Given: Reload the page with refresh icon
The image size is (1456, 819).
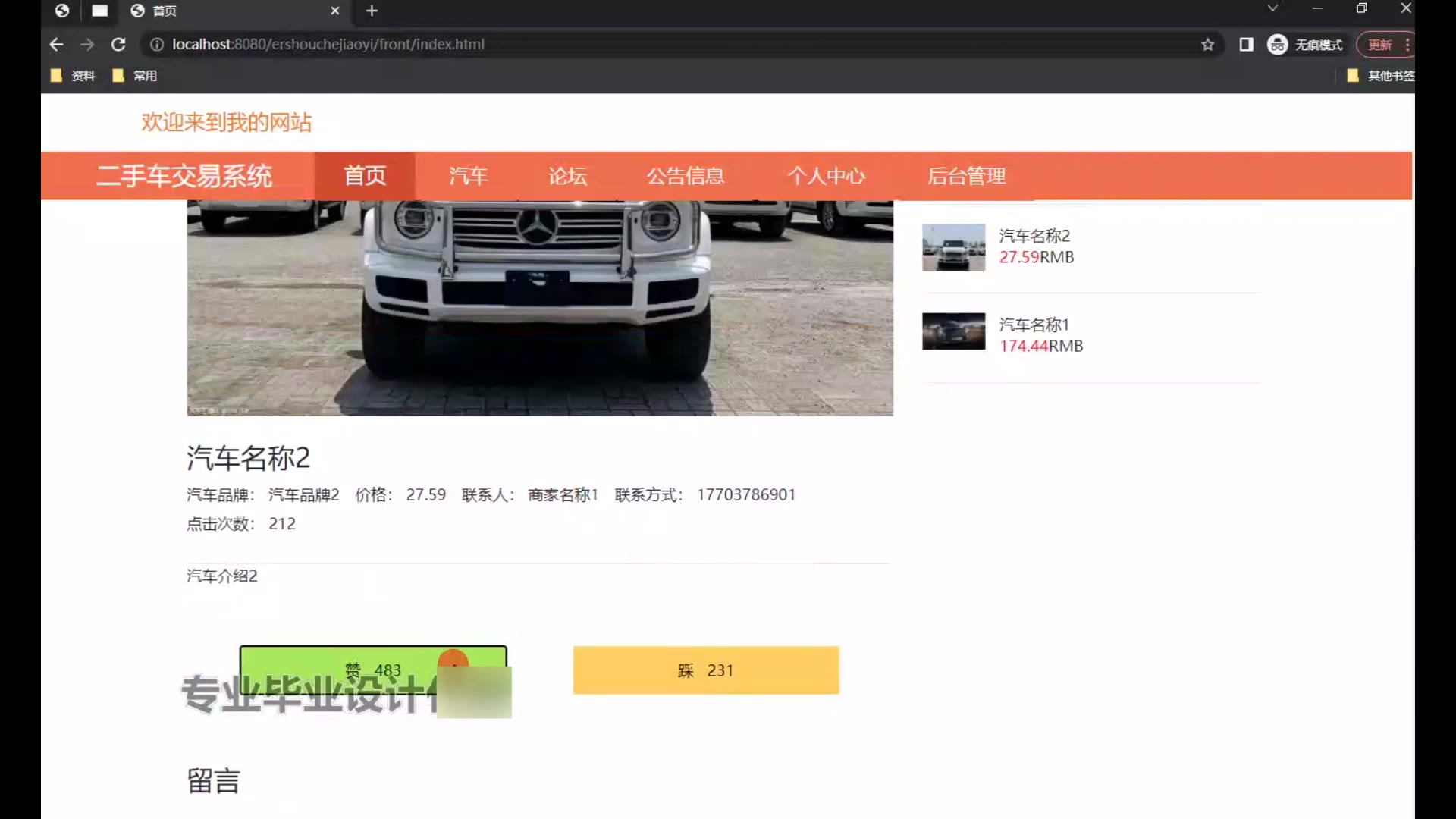Looking at the screenshot, I should click(118, 45).
